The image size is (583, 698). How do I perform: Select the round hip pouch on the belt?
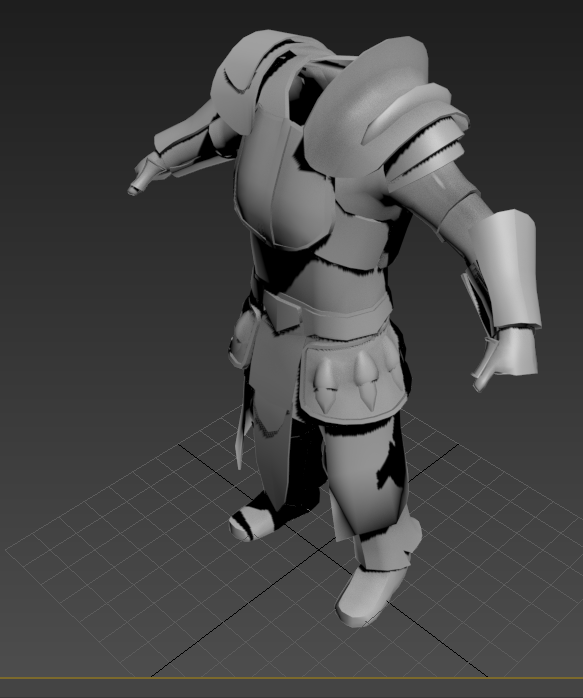point(243,338)
